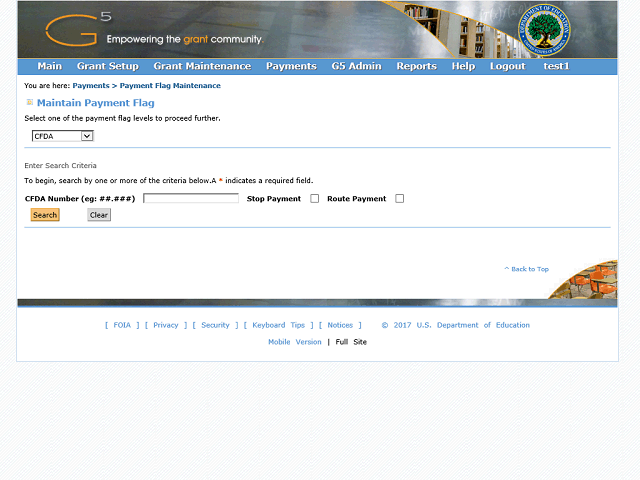
Task: Open the Keyboard Tips footer link
Action: tap(279, 325)
